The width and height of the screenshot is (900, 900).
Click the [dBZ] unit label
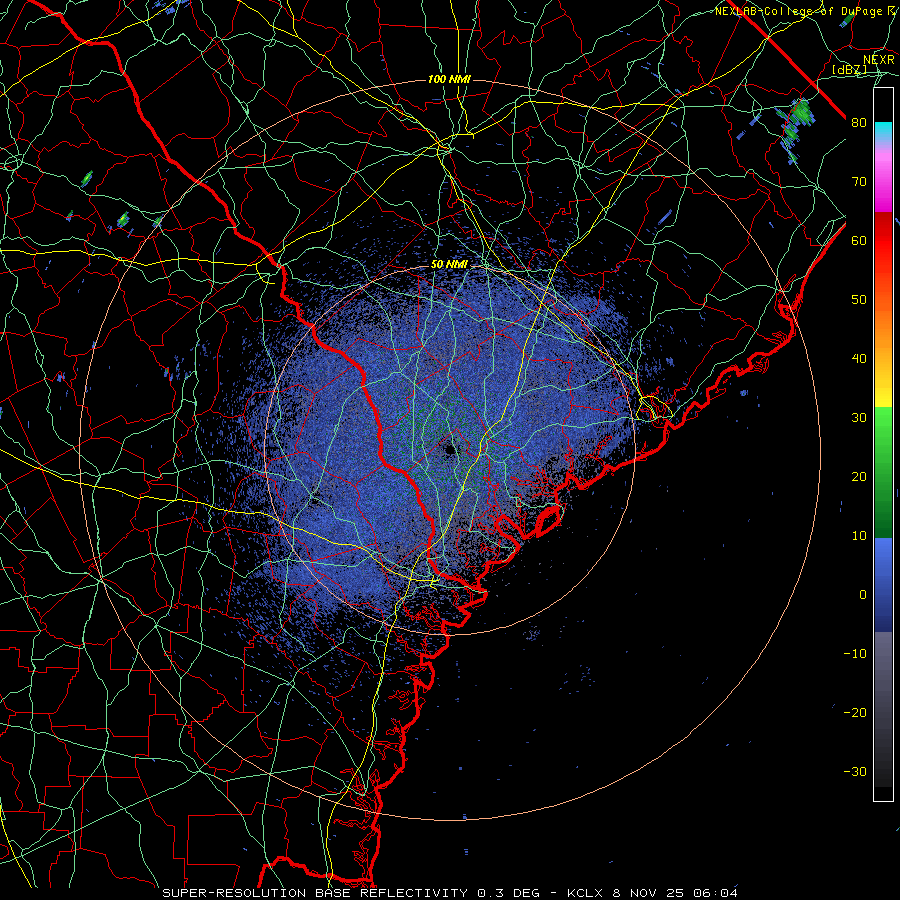point(849,70)
